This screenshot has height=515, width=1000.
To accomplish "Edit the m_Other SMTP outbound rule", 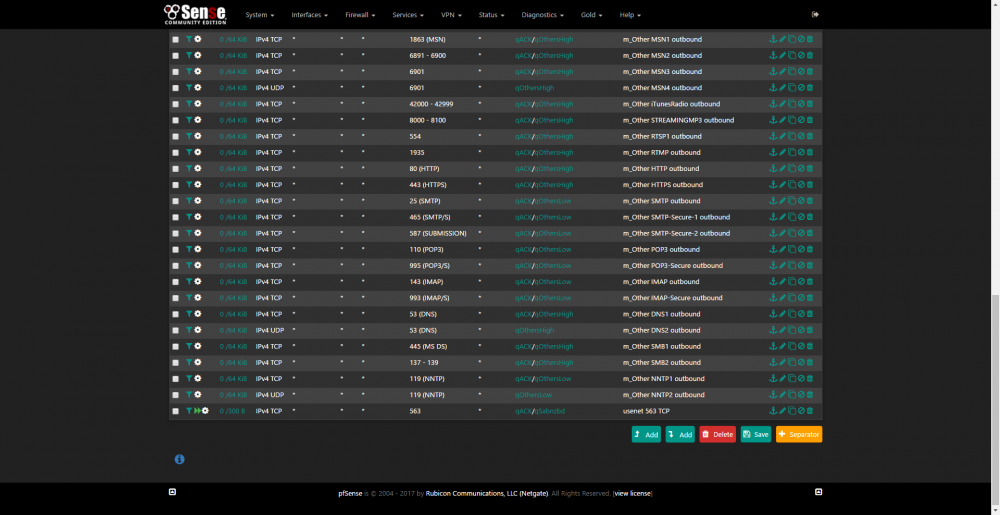I will tap(783, 201).
